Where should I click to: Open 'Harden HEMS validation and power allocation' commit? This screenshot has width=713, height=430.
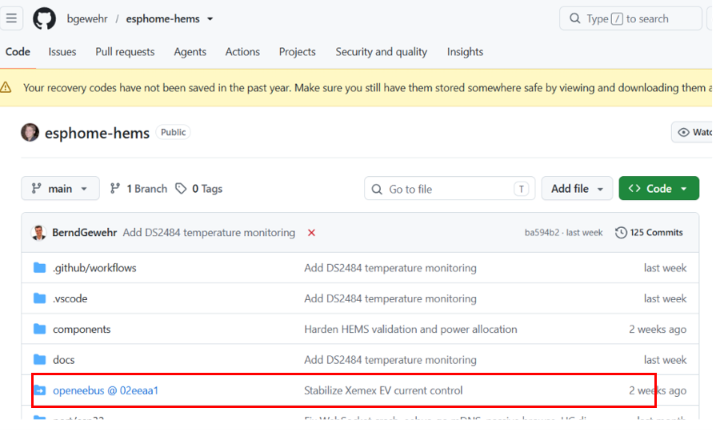pyautogui.click(x=411, y=329)
